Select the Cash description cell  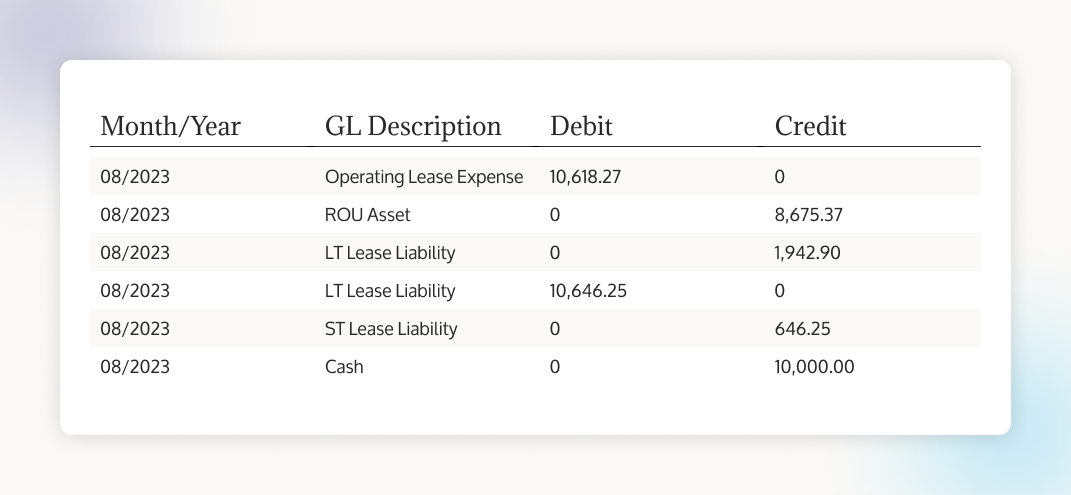(344, 367)
